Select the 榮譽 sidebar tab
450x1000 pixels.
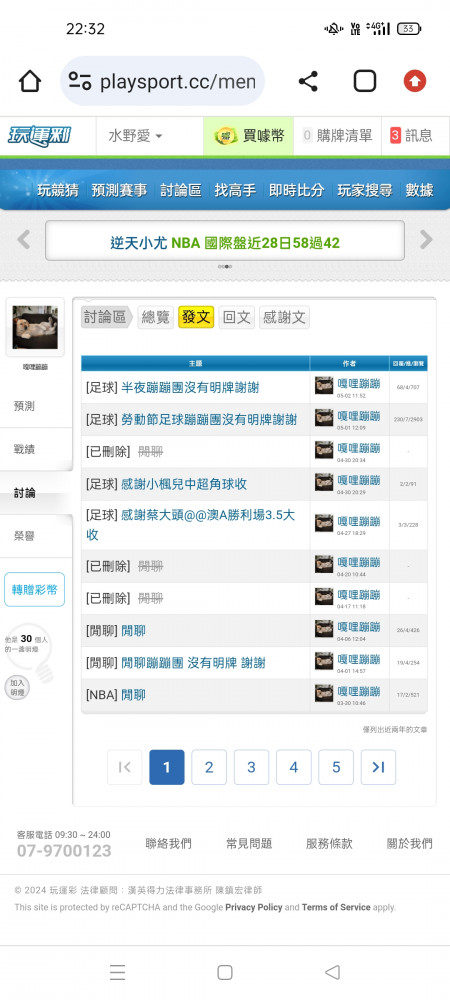[x=24, y=536]
